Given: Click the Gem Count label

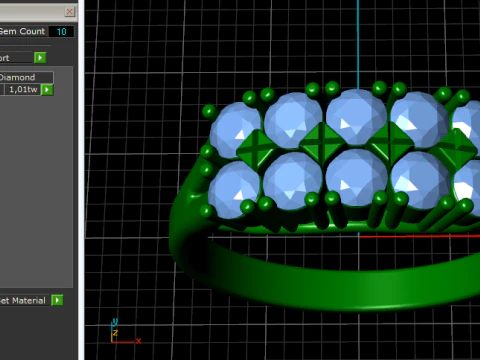Looking at the screenshot, I should coord(22,31).
